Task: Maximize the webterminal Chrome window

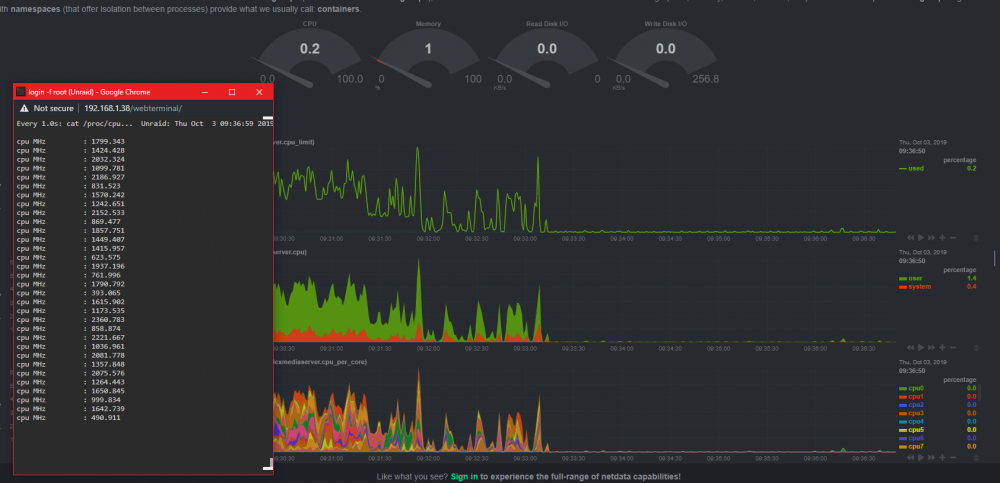Action: [x=232, y=92]
